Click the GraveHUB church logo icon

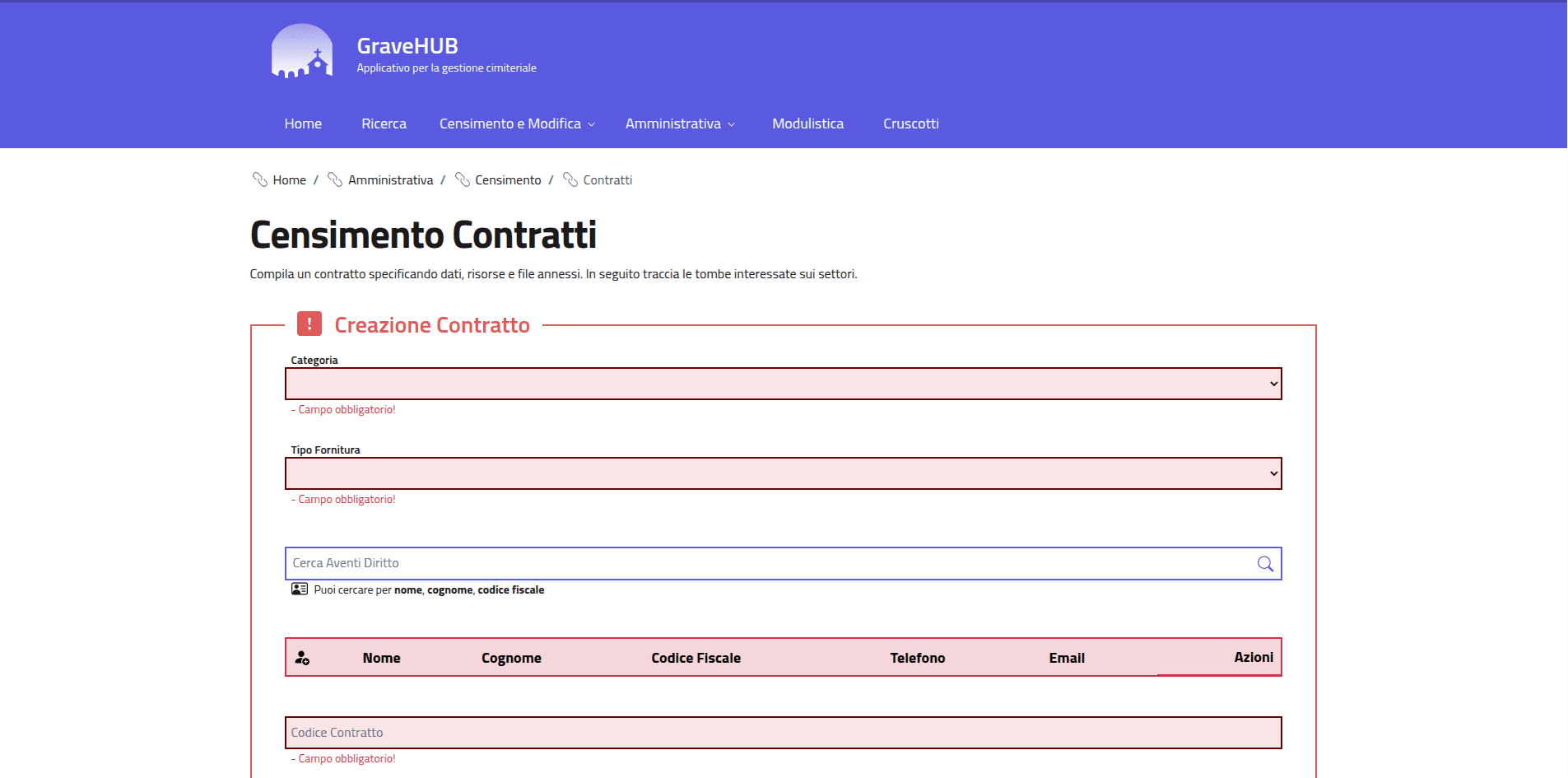tap(301, 51)
